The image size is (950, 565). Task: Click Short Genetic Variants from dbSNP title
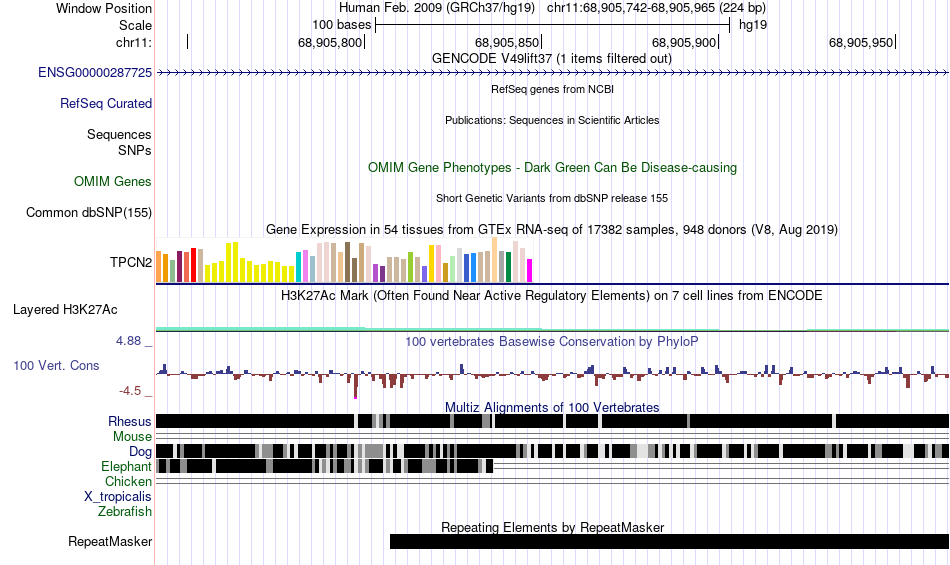point(552,198)
